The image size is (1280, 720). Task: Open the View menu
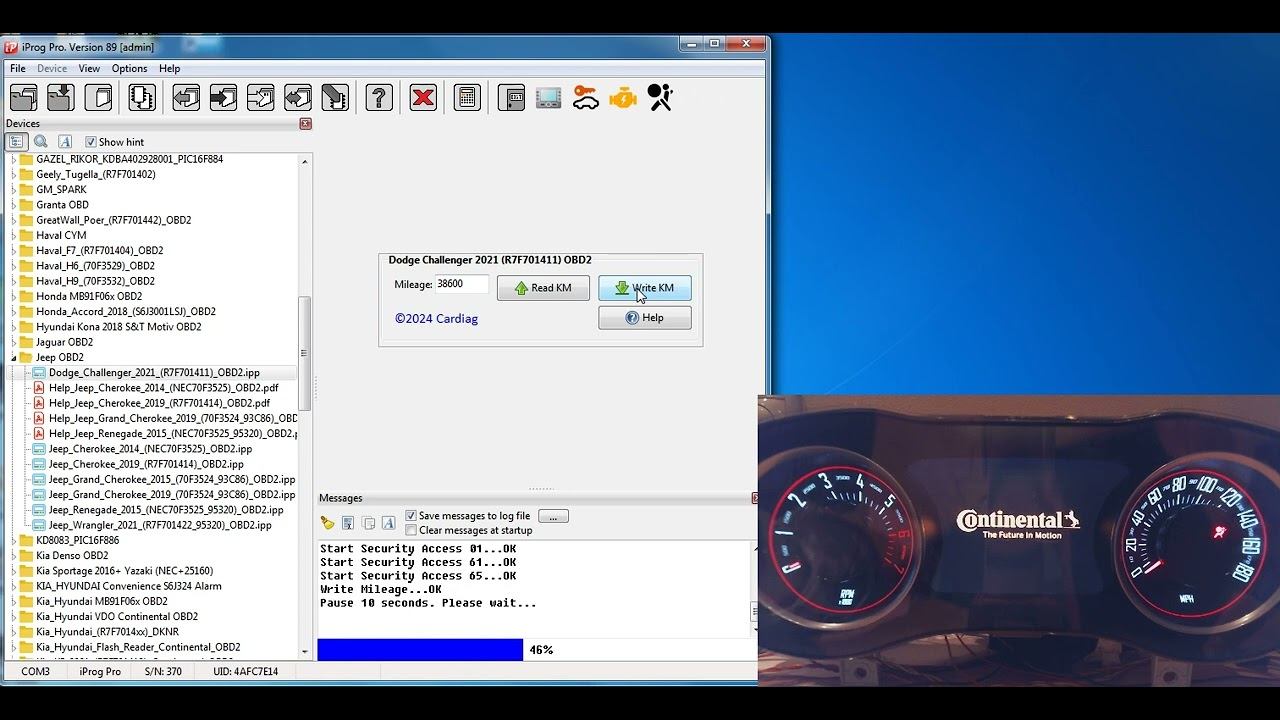click(x=89, y=68)
